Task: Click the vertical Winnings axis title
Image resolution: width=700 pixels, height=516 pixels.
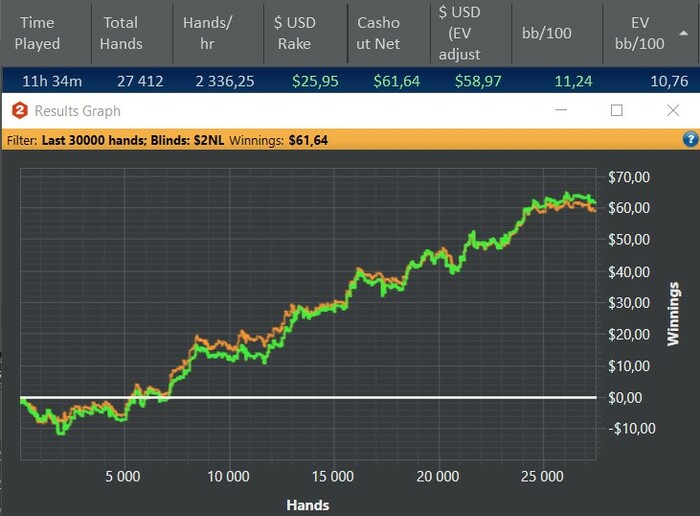Action: click(673, 314)
